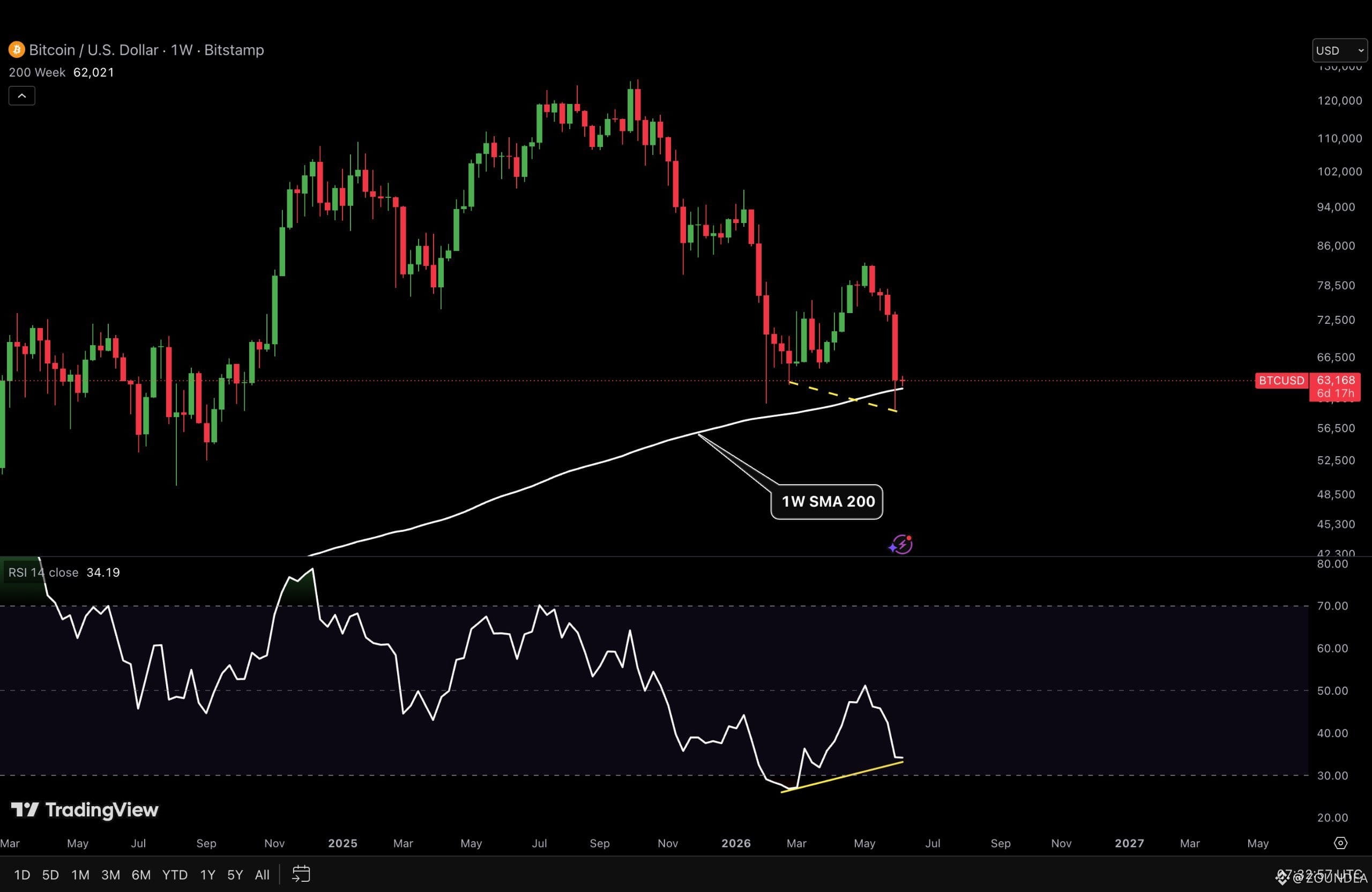
Task: Click the purple AI sparkle lightning icon
Action: pos(900,544)
